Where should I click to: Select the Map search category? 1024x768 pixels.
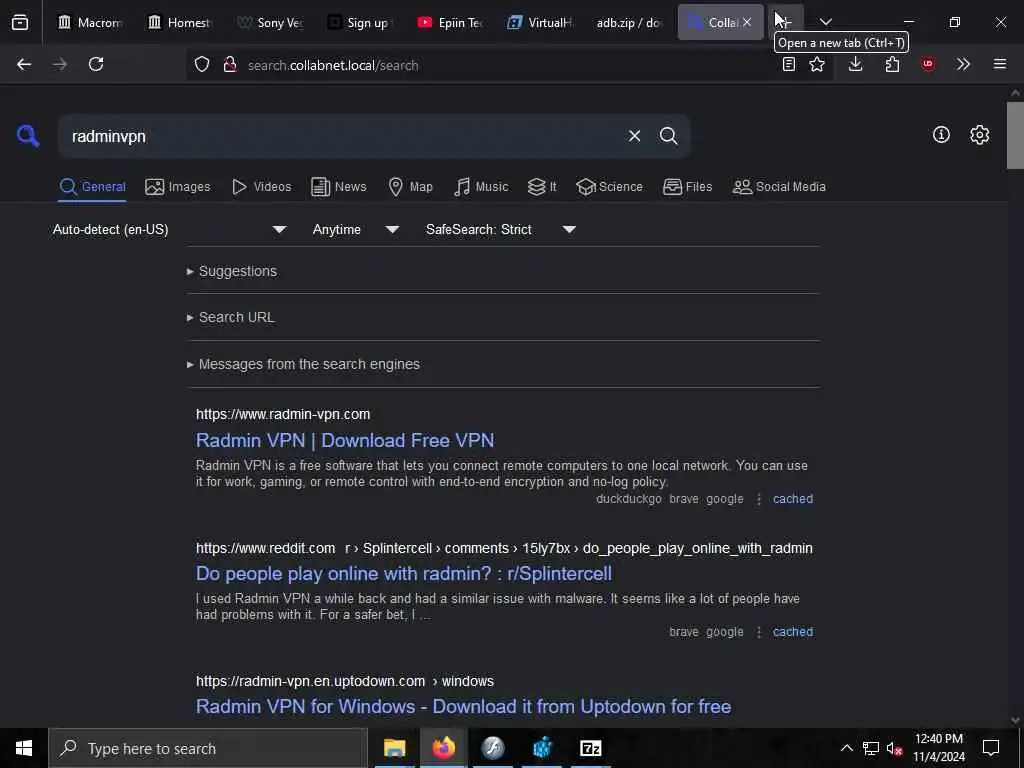410,187
